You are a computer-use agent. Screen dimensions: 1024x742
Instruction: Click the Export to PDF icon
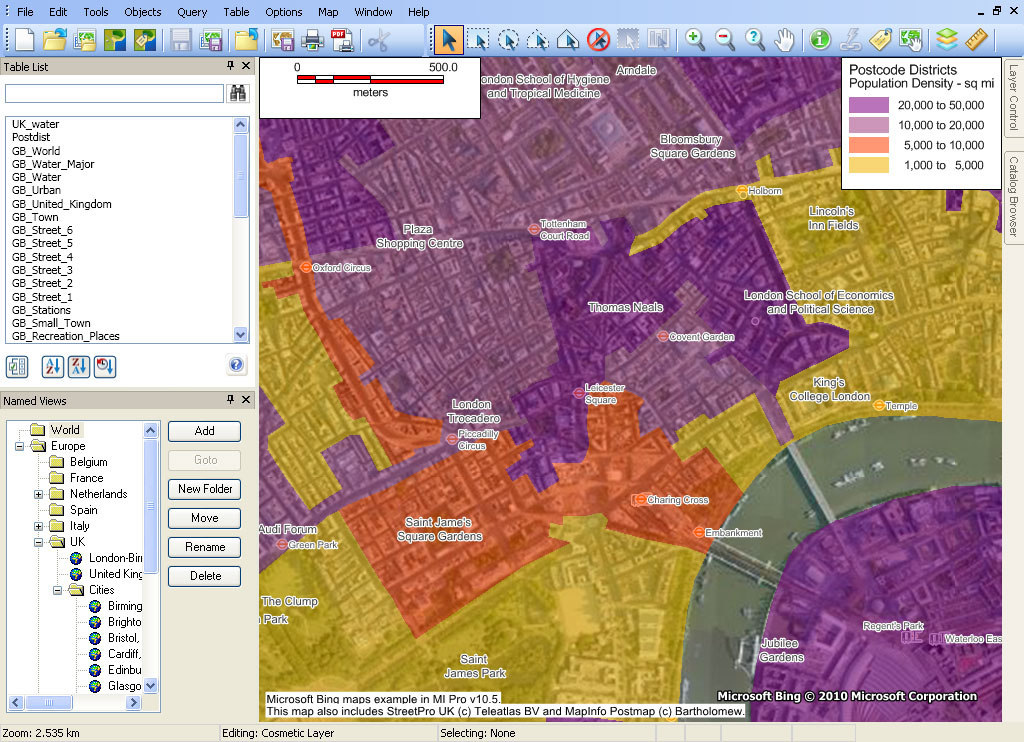(340, 40)
